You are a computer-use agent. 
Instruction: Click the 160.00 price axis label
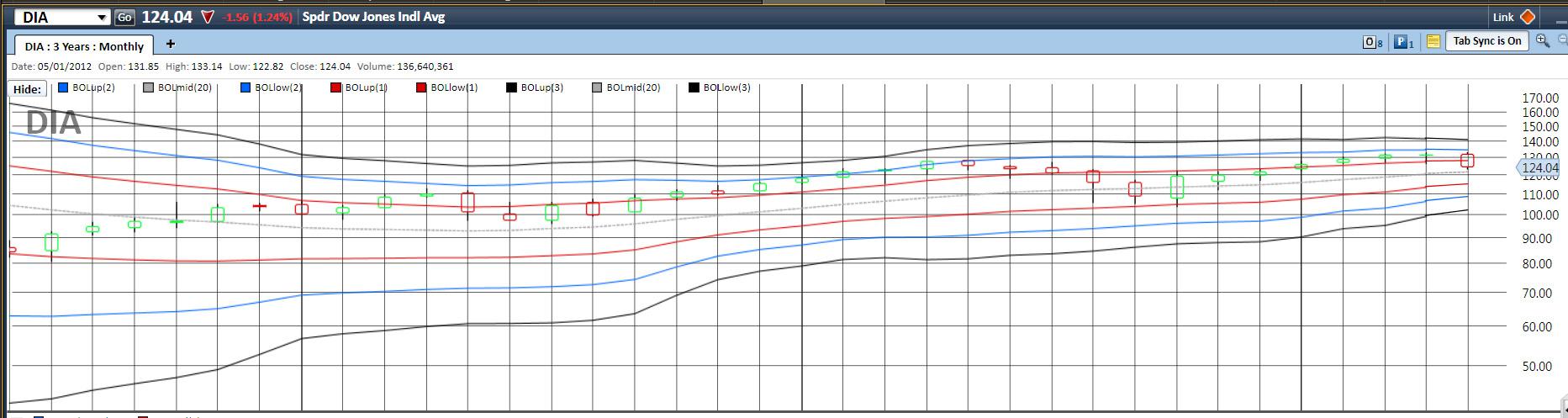point(1540,112)
